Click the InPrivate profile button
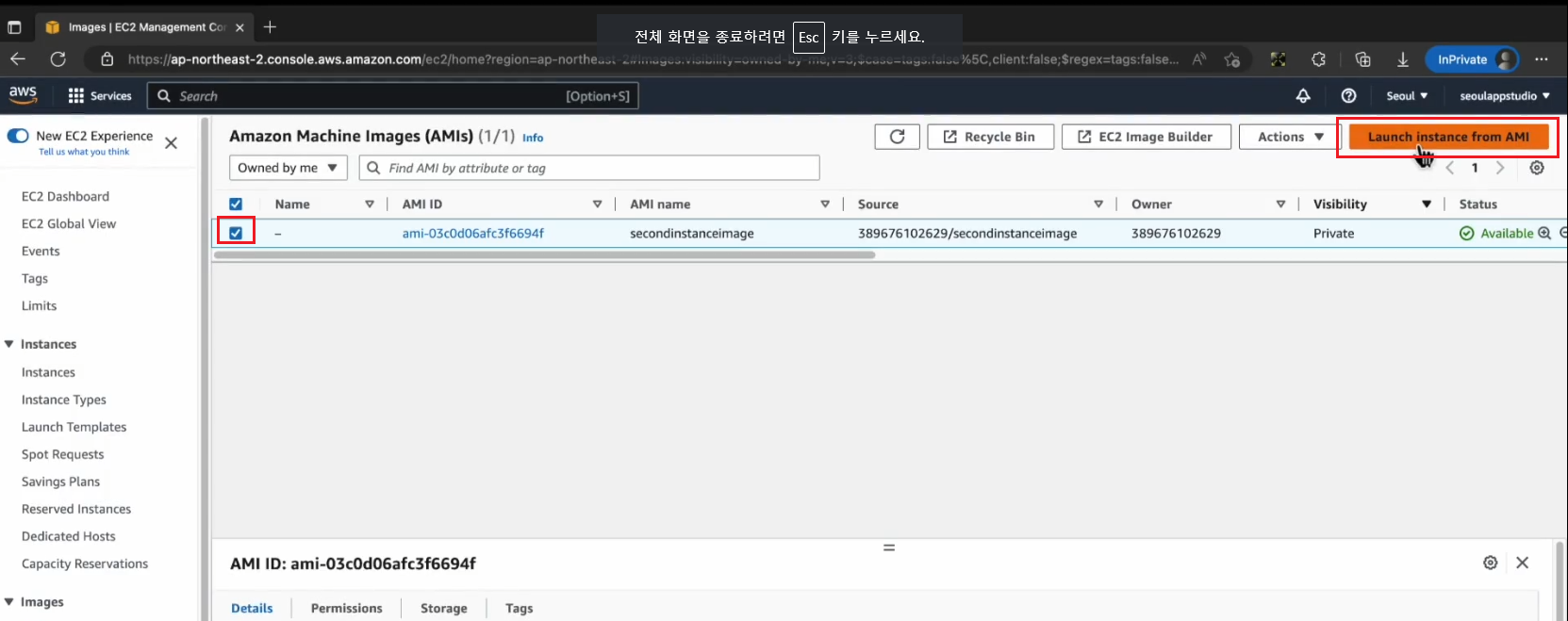This screenshot has width=1568, height=621. point(1472,59)
